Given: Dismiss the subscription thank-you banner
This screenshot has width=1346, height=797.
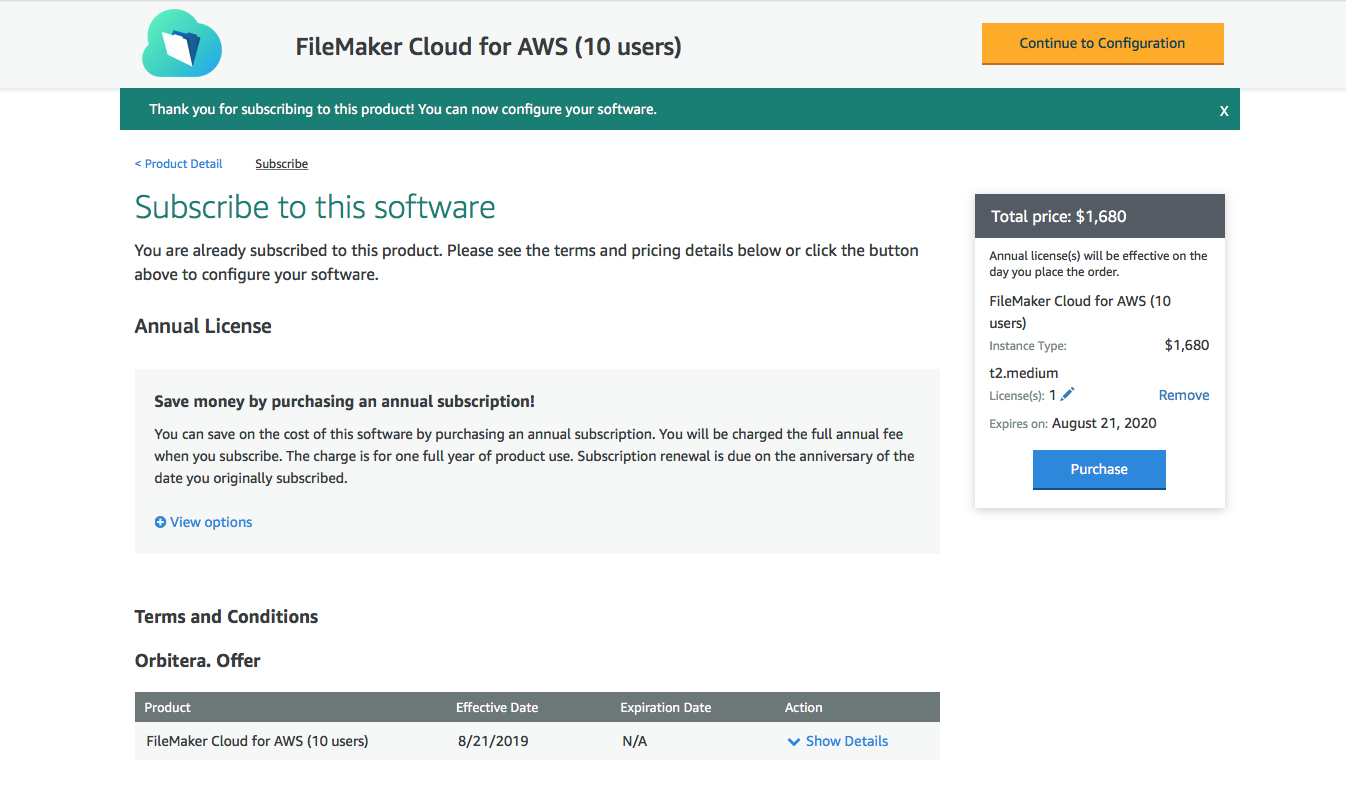Looking at the screenshot, I should tap(1224, 111).
